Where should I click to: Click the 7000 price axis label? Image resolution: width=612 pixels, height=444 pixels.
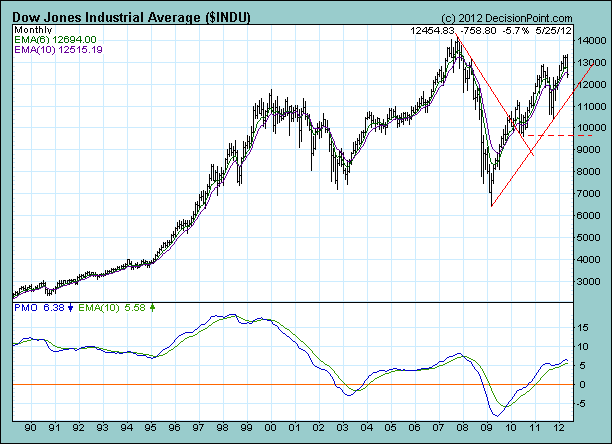(588, 194)
